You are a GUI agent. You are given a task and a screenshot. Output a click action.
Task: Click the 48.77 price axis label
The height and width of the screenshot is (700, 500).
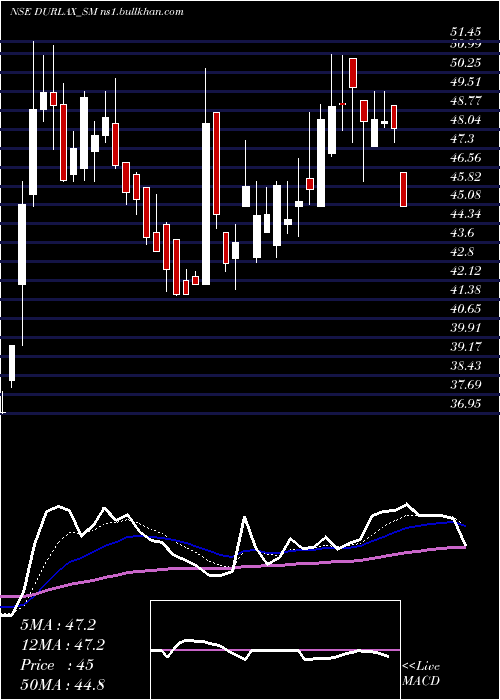(x=466, y=100)
